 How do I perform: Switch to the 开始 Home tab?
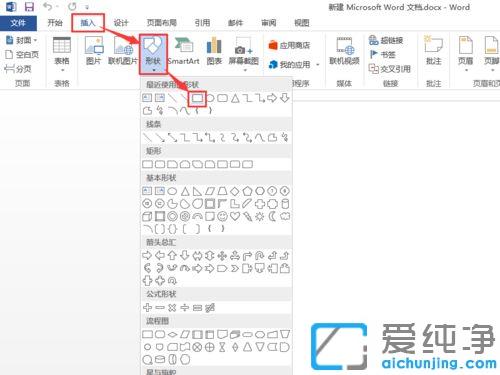pos(55,23)
